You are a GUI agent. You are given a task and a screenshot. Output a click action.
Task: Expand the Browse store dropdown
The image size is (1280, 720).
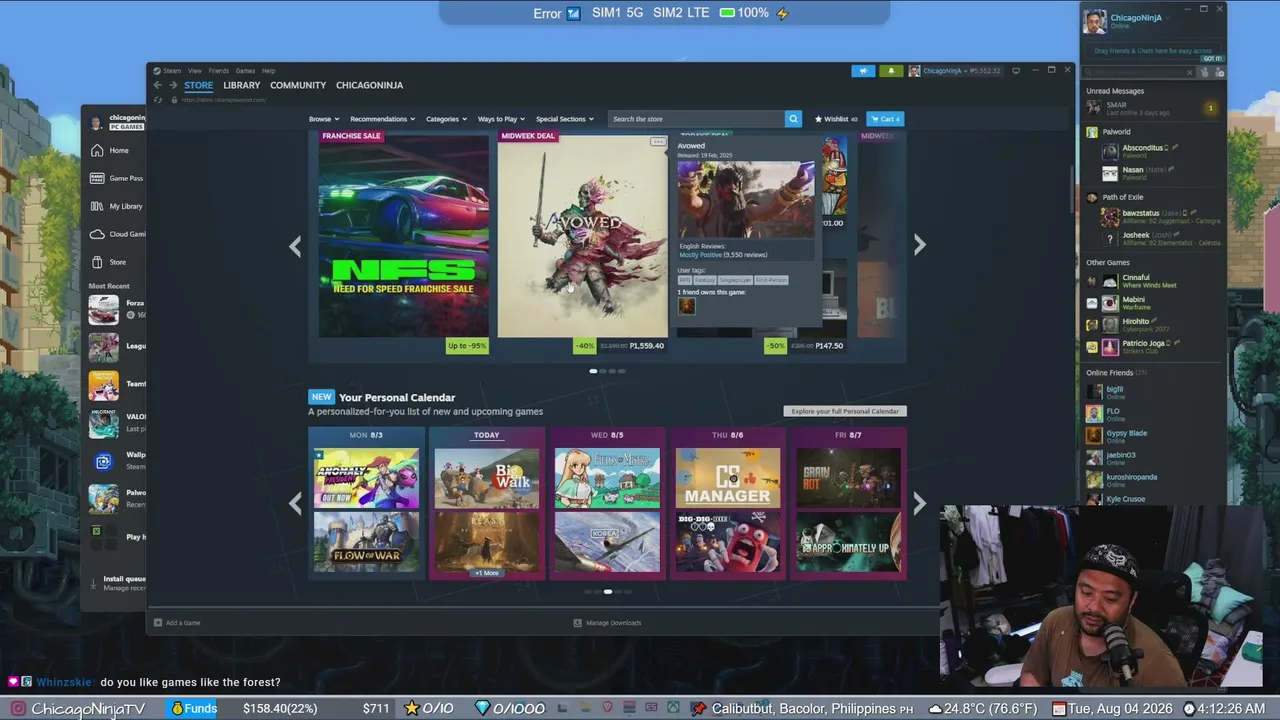tap(323, 119)
